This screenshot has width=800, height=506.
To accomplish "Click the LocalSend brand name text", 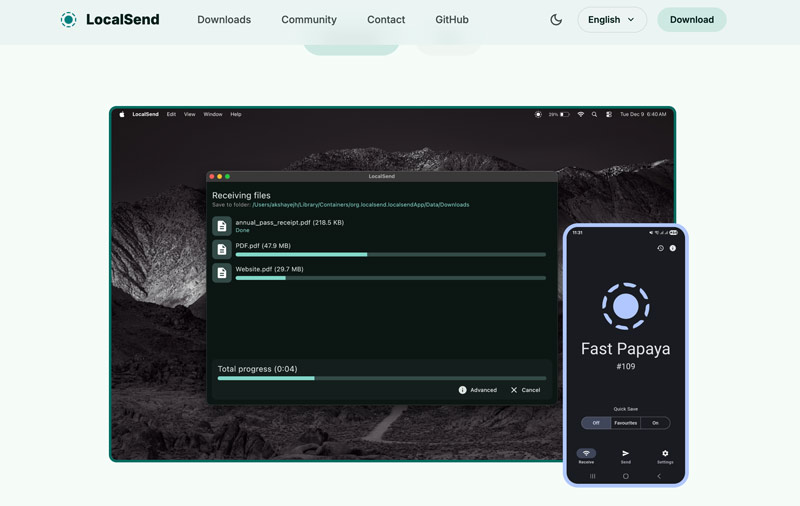I will click(x=122, y=19).
